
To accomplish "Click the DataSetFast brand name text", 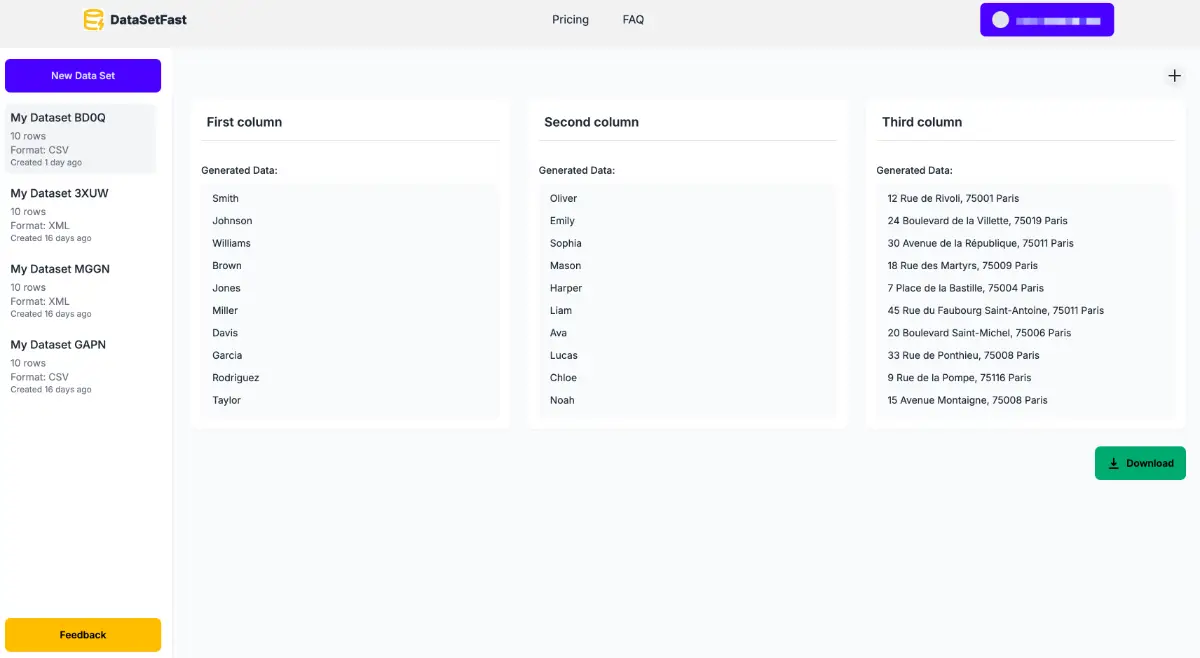I will (x=148, y=20).
